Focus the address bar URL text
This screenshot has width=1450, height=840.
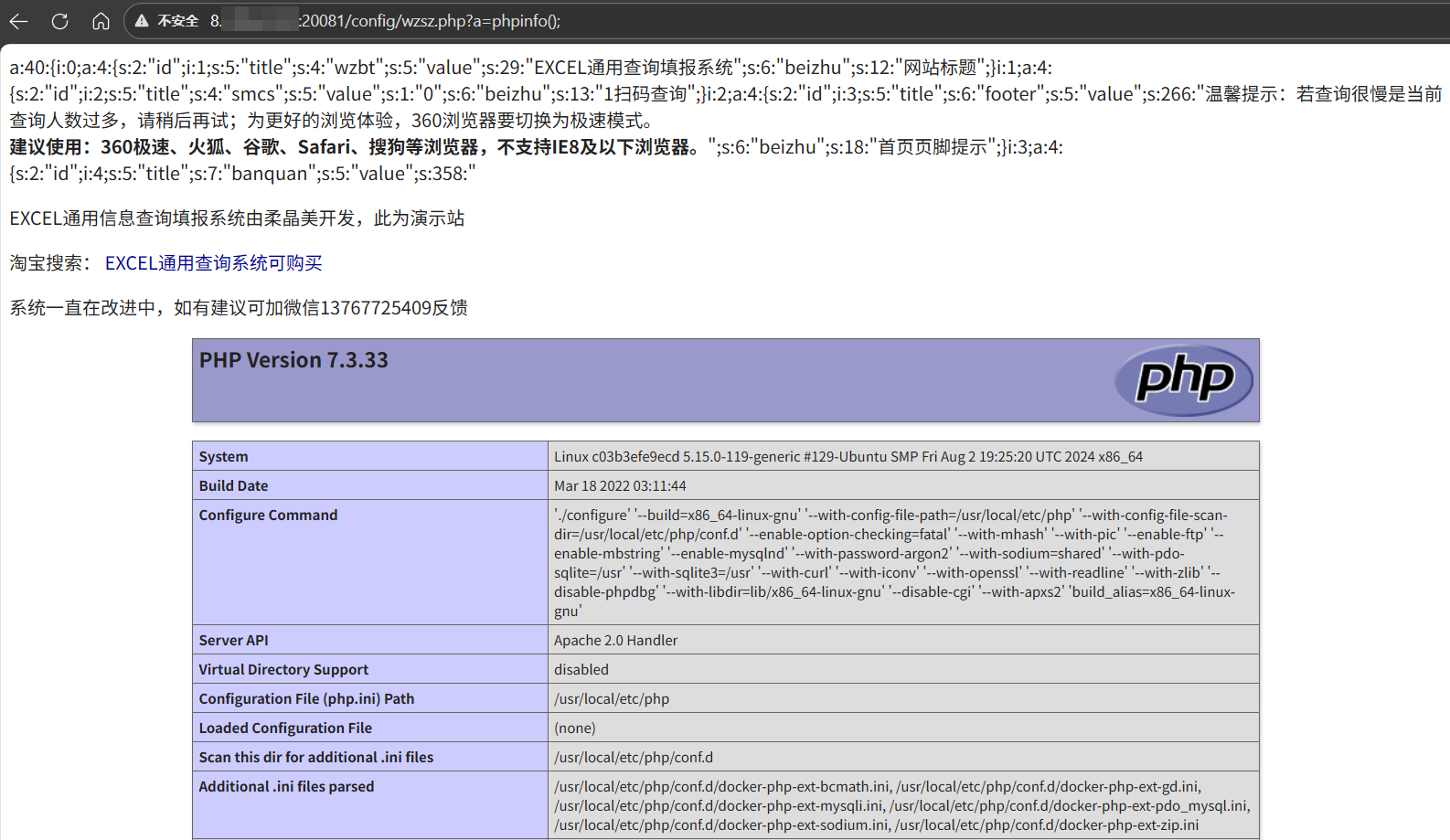click(430, 21)
